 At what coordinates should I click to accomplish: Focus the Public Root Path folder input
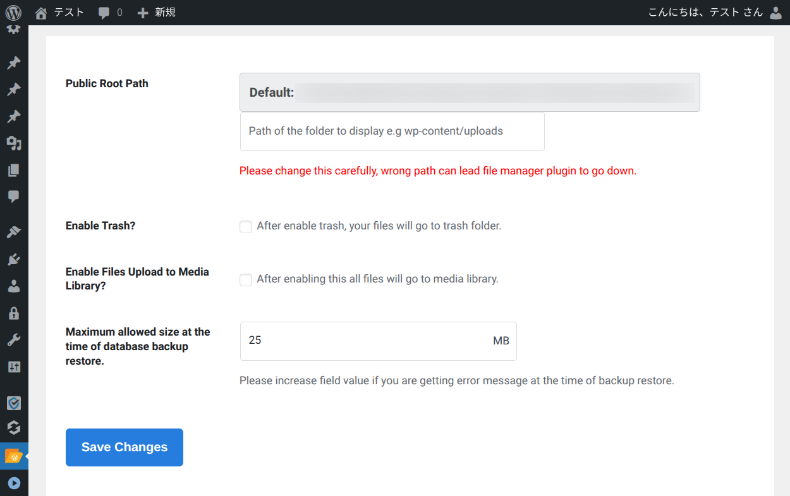click(x=392, y=131)
